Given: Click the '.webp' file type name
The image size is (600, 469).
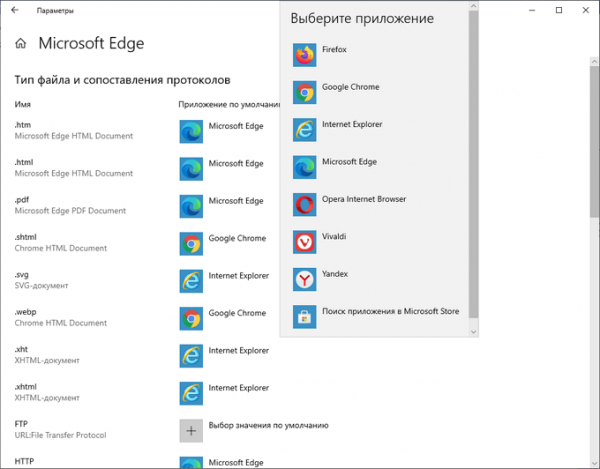Looking at the screenshot, I should tap(26, 312).
